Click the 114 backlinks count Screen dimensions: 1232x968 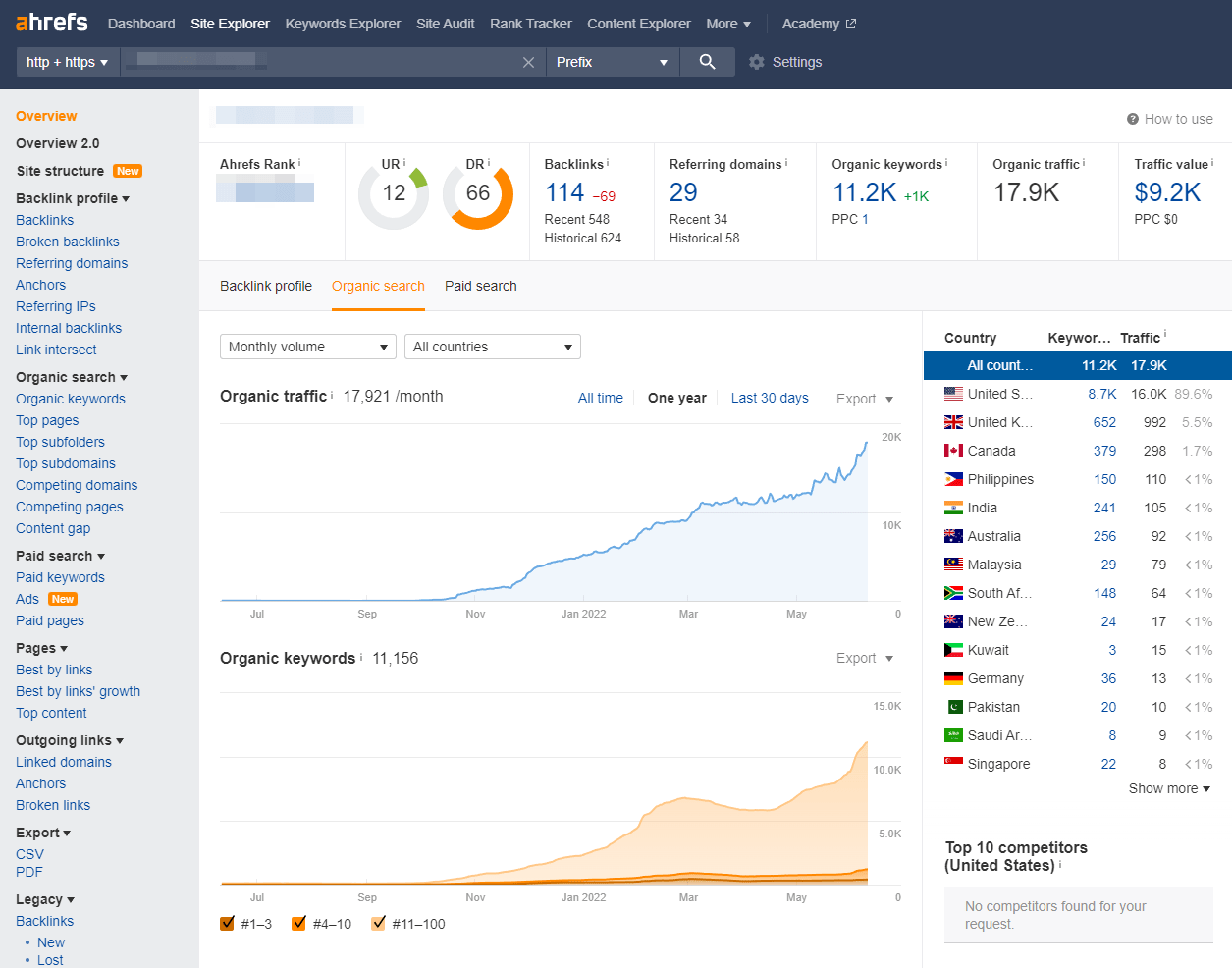pyautogui.click(x=564, y=192)
